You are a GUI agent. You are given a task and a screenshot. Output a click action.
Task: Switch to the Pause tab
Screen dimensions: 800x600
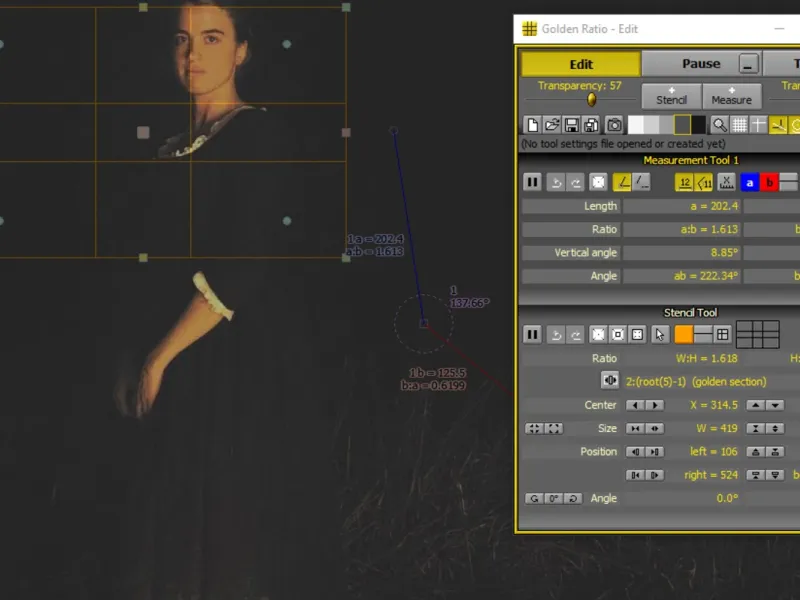pos(701,64)
